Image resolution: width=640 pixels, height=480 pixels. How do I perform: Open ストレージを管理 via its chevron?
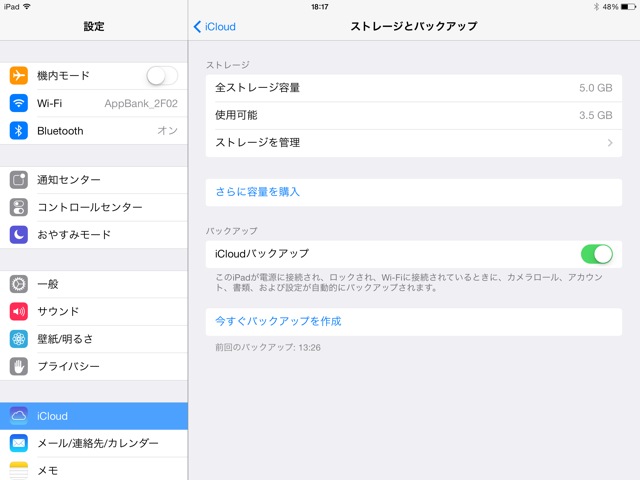point(610,142)
